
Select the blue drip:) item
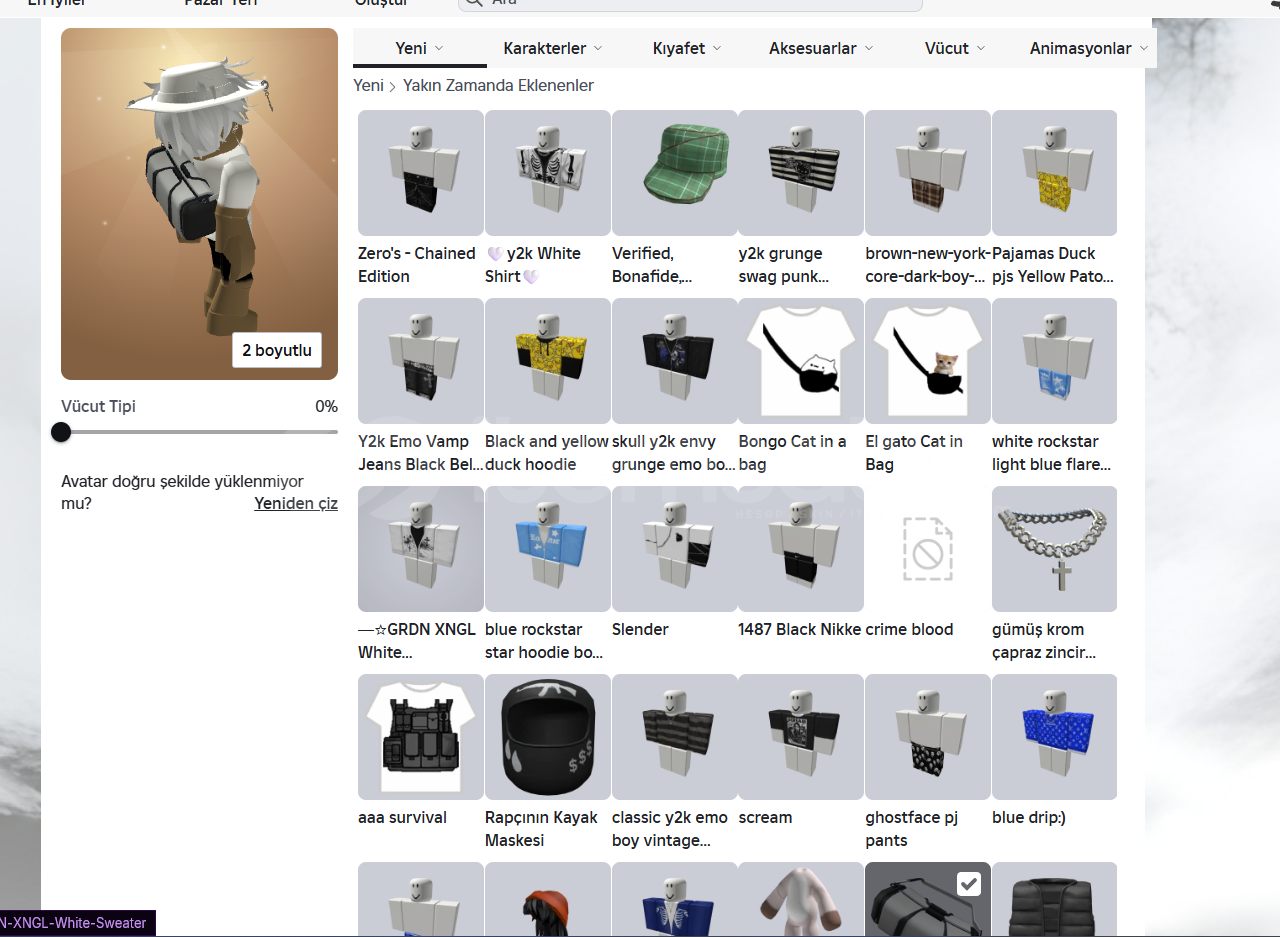pos(1054,737)
